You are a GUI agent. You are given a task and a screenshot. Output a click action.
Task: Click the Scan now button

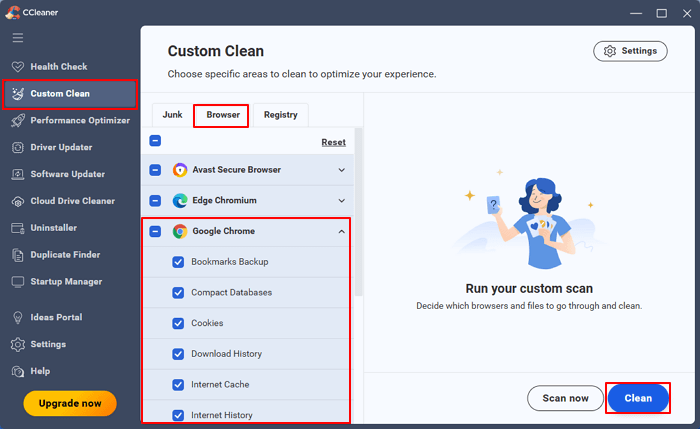click(x=565, y=398)
